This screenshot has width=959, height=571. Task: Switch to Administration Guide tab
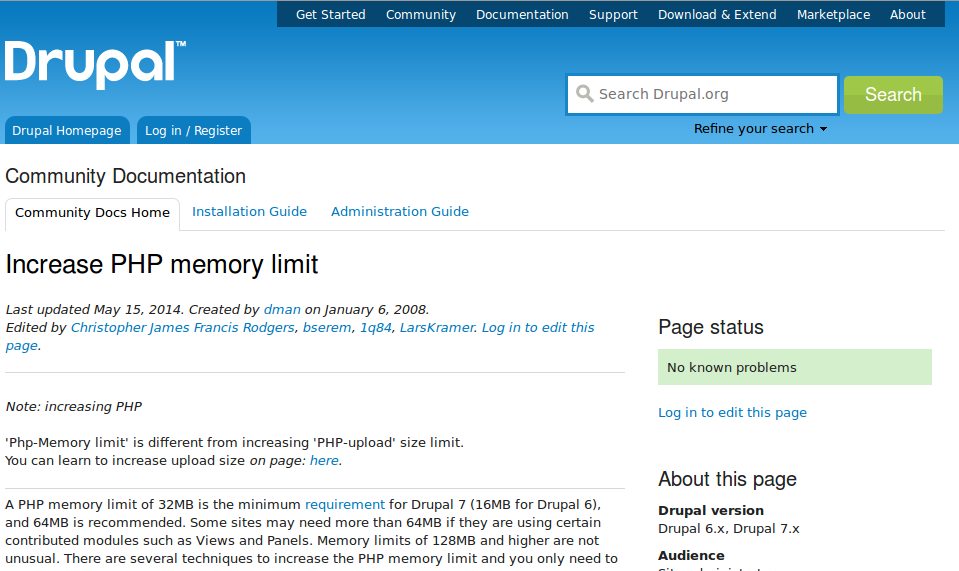tap(400, 212)
